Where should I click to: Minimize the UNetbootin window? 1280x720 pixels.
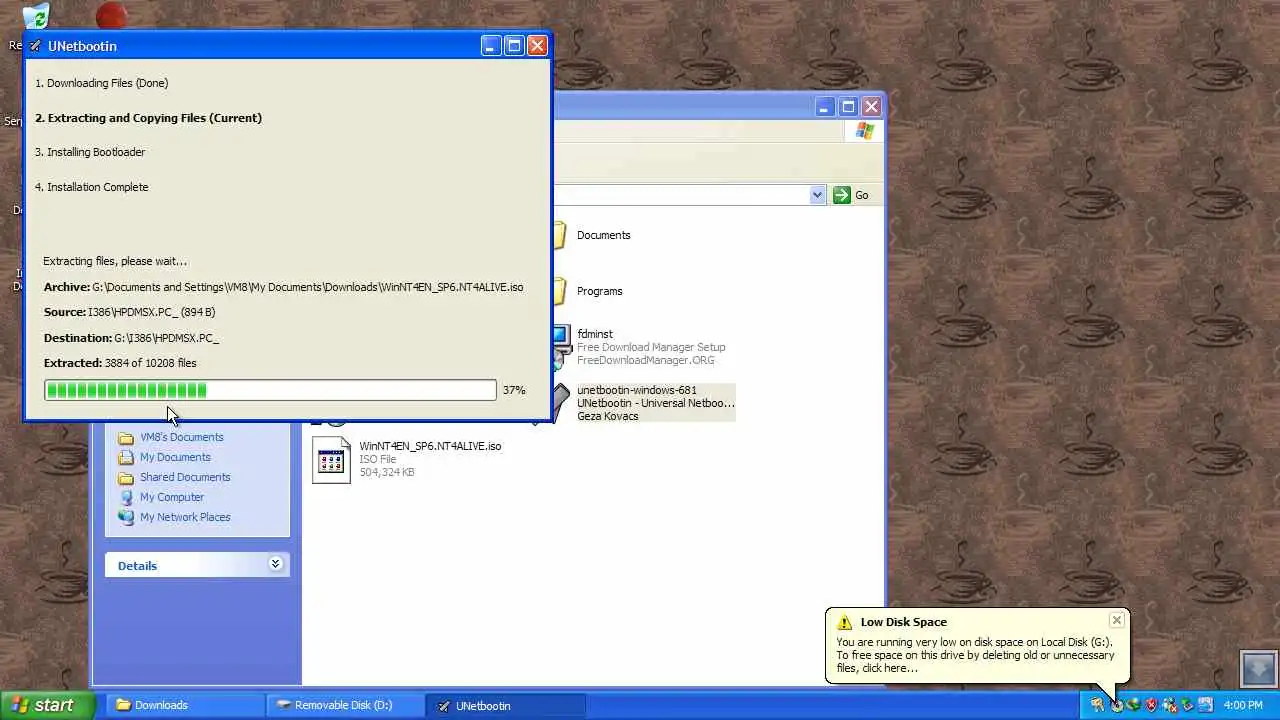click(x=490, y=46)
